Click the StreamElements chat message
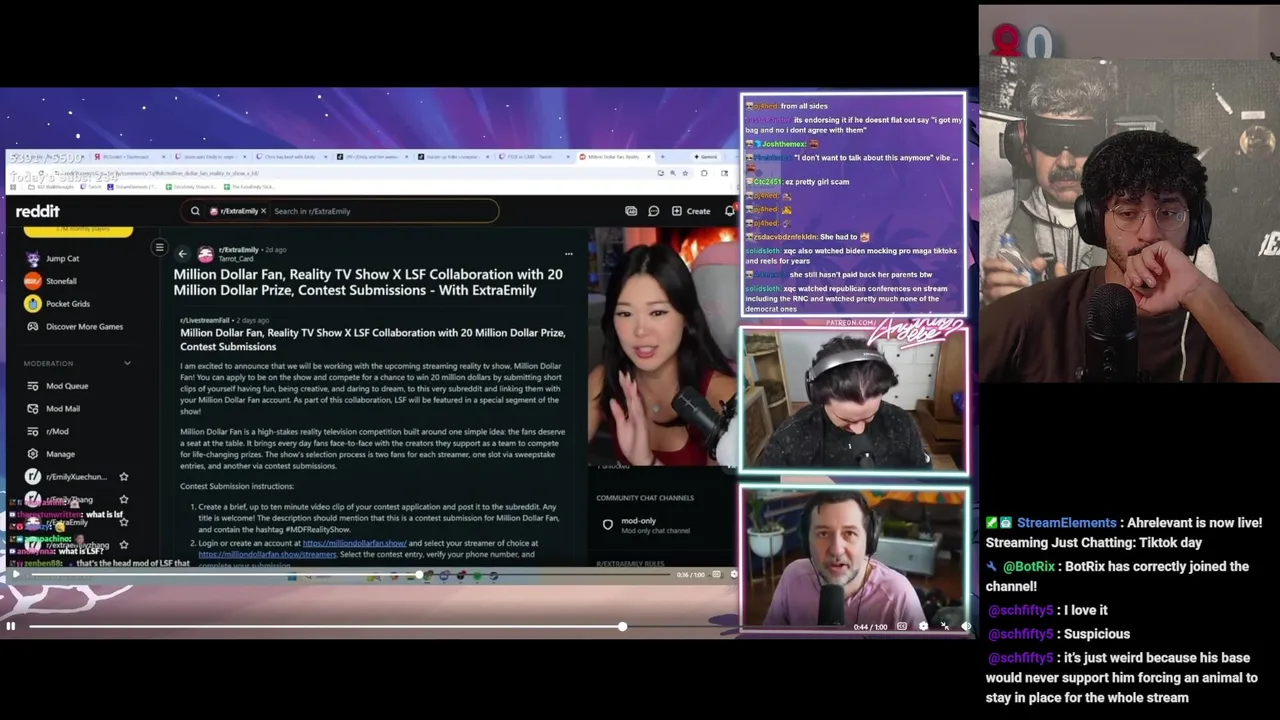The image size is (1280, 720). click(x=1124, y=533)
